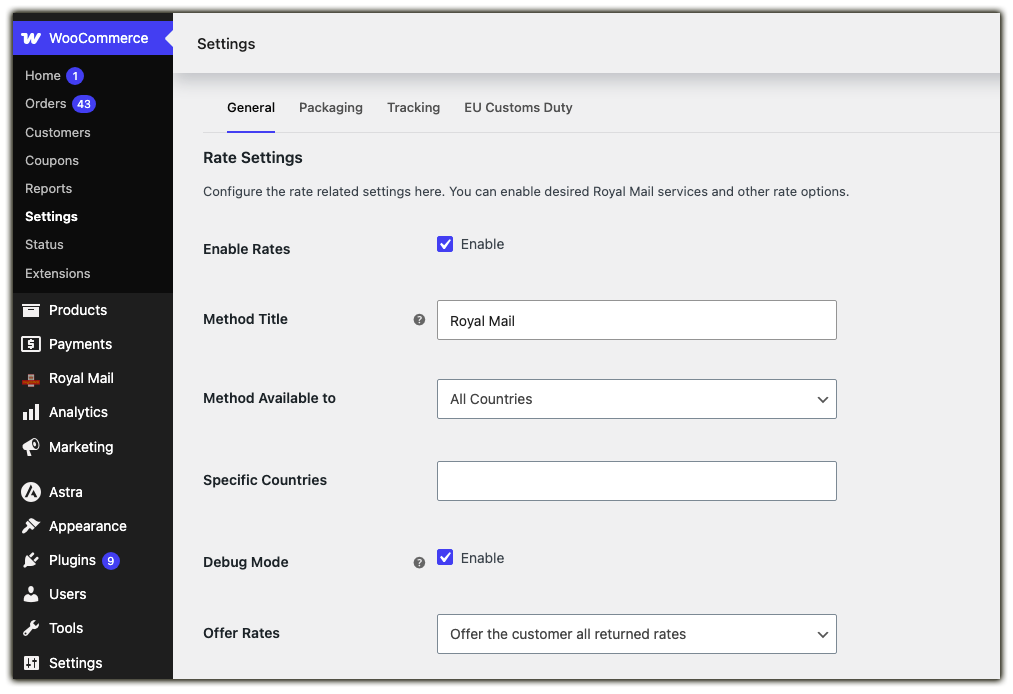Click the Specific Countries label
The image size is (1013, 694).
(265, 481)
